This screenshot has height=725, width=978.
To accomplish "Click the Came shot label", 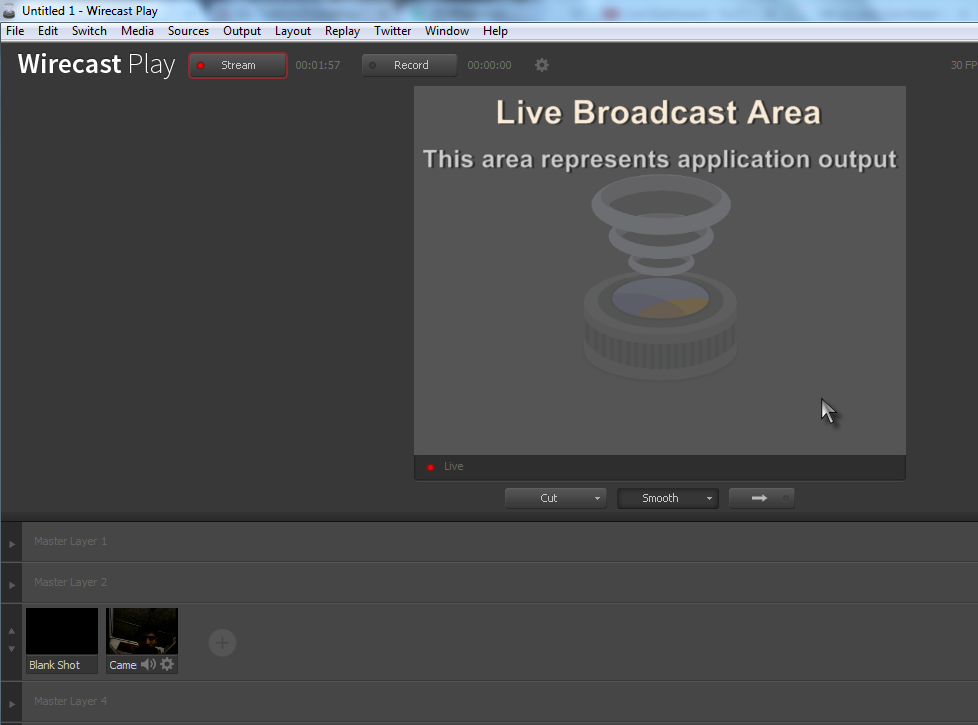I will (x=123, y=665).
